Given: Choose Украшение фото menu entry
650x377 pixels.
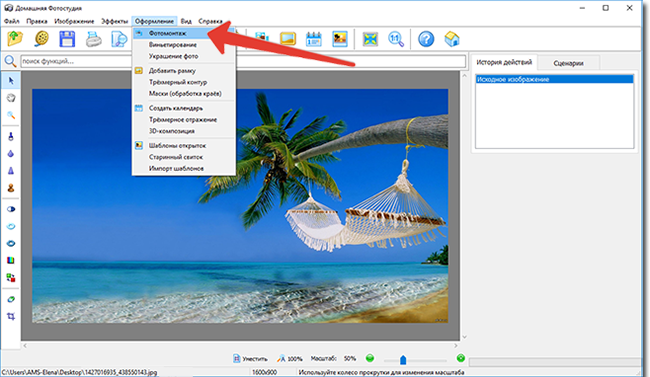Looking at the screenshot, I should point(184,56).
